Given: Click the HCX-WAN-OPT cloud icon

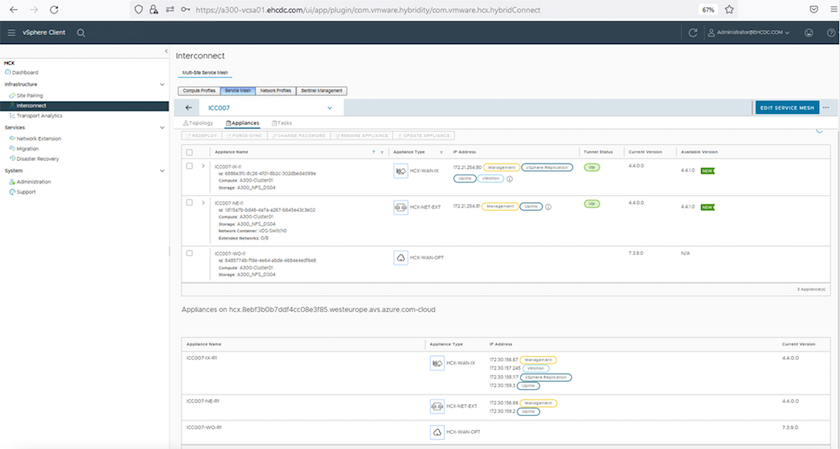Looking at the screenshot, I should (x=400, y=258).
